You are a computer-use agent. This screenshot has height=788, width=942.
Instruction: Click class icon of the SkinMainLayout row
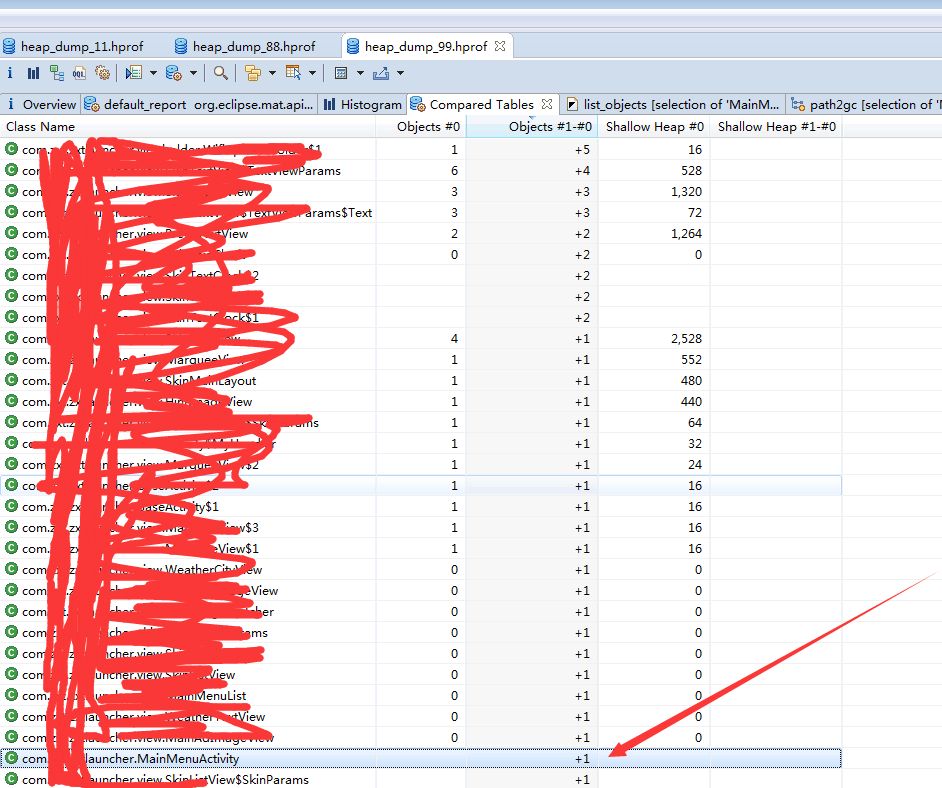click(x=11, y=380)
